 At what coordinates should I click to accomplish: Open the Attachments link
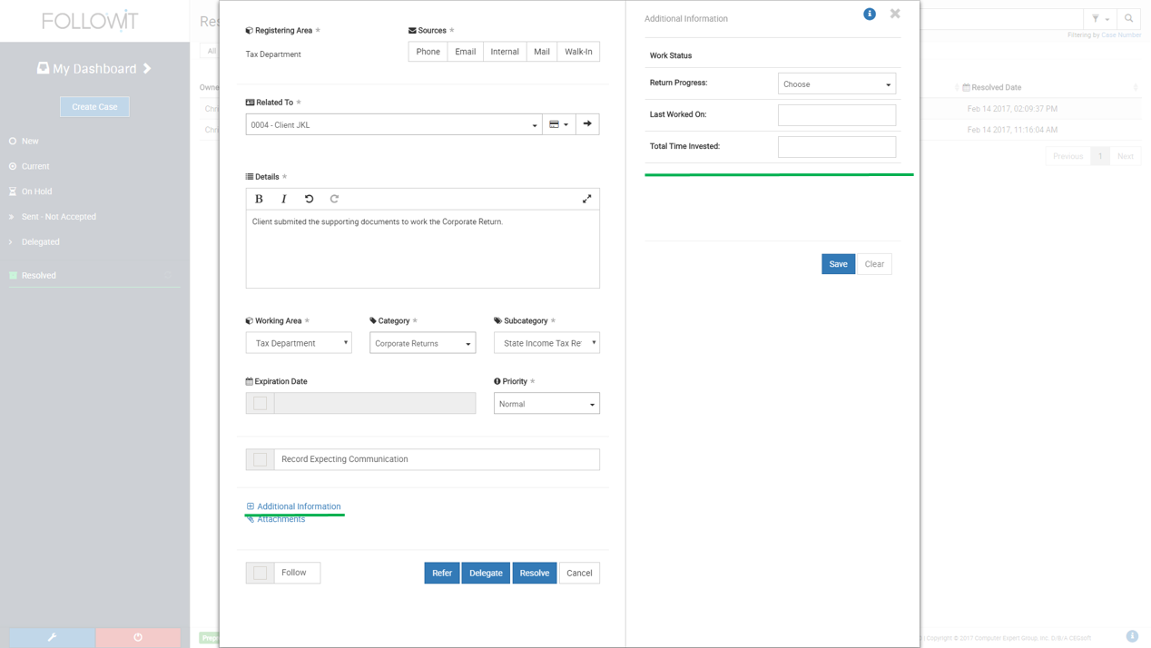(x=281, y=520)
